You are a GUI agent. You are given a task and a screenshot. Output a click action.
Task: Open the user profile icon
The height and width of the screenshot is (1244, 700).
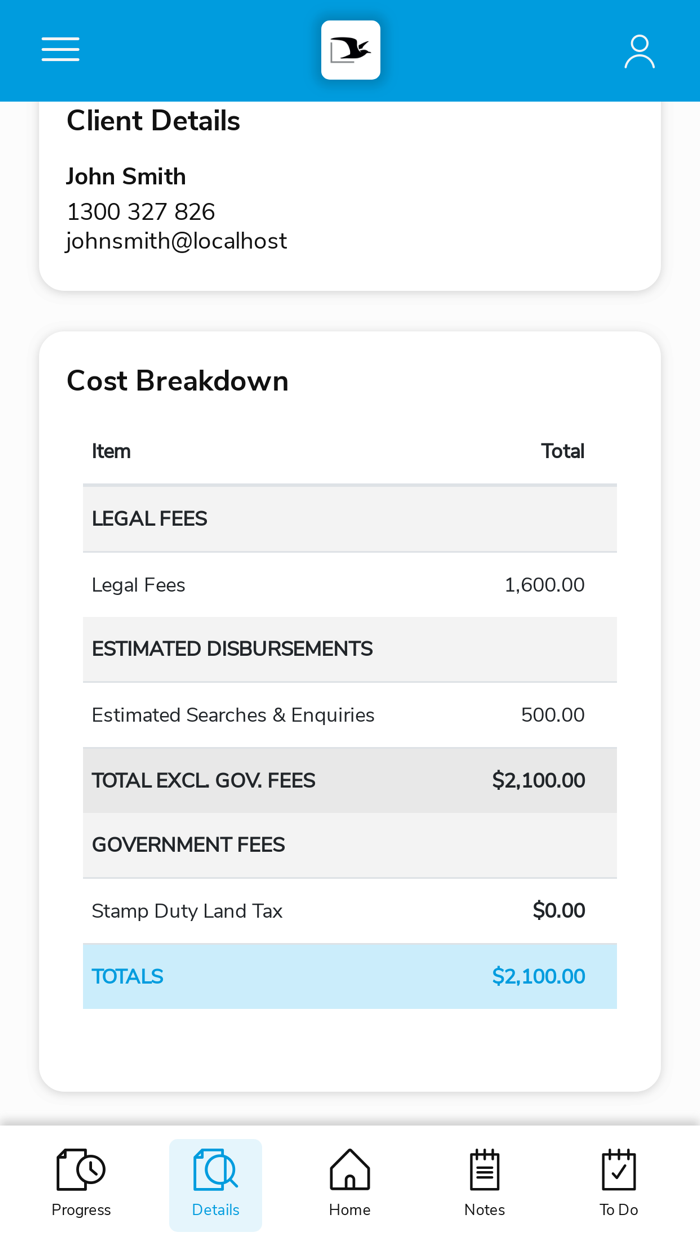tap(639, 49)
